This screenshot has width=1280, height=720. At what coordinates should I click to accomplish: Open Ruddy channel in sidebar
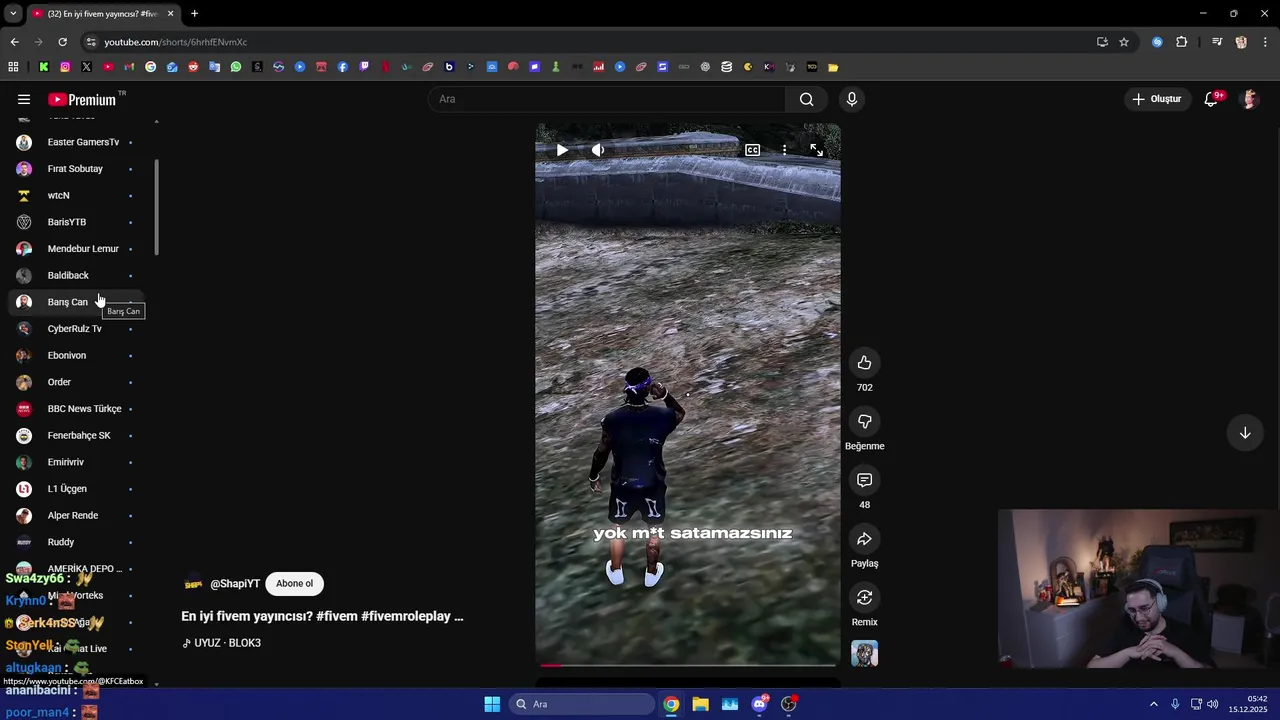(x=78, y=542)
